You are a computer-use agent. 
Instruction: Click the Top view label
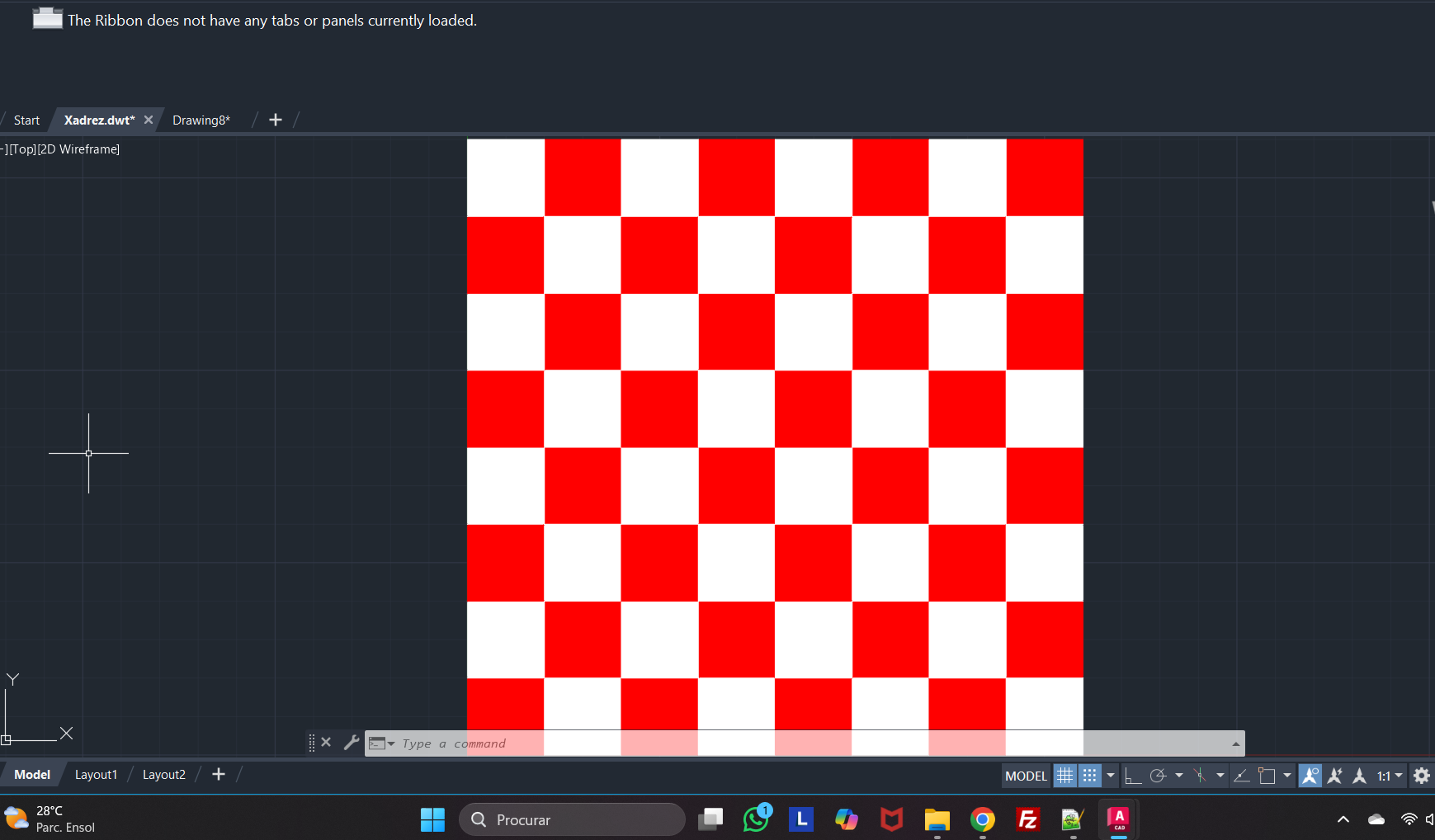[23, 149]
